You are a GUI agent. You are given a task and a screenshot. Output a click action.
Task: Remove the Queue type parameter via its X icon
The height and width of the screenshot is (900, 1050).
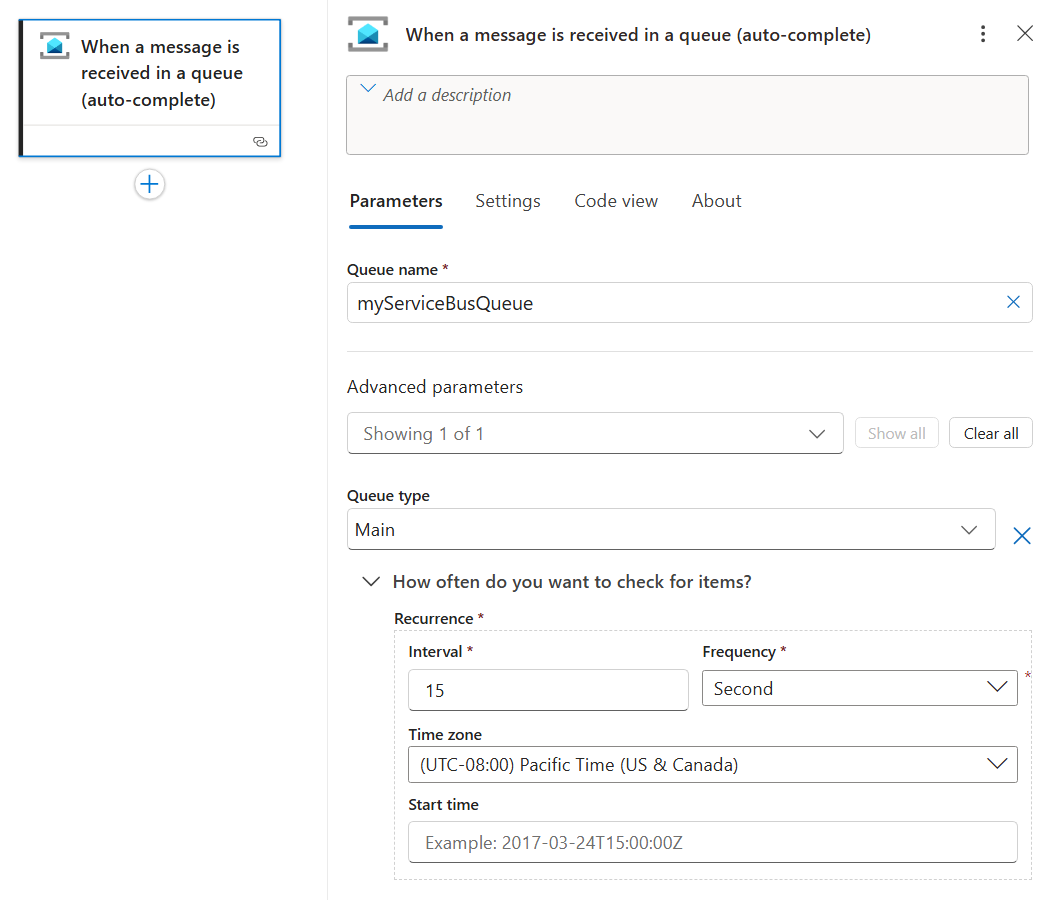tap(1021, 535)
